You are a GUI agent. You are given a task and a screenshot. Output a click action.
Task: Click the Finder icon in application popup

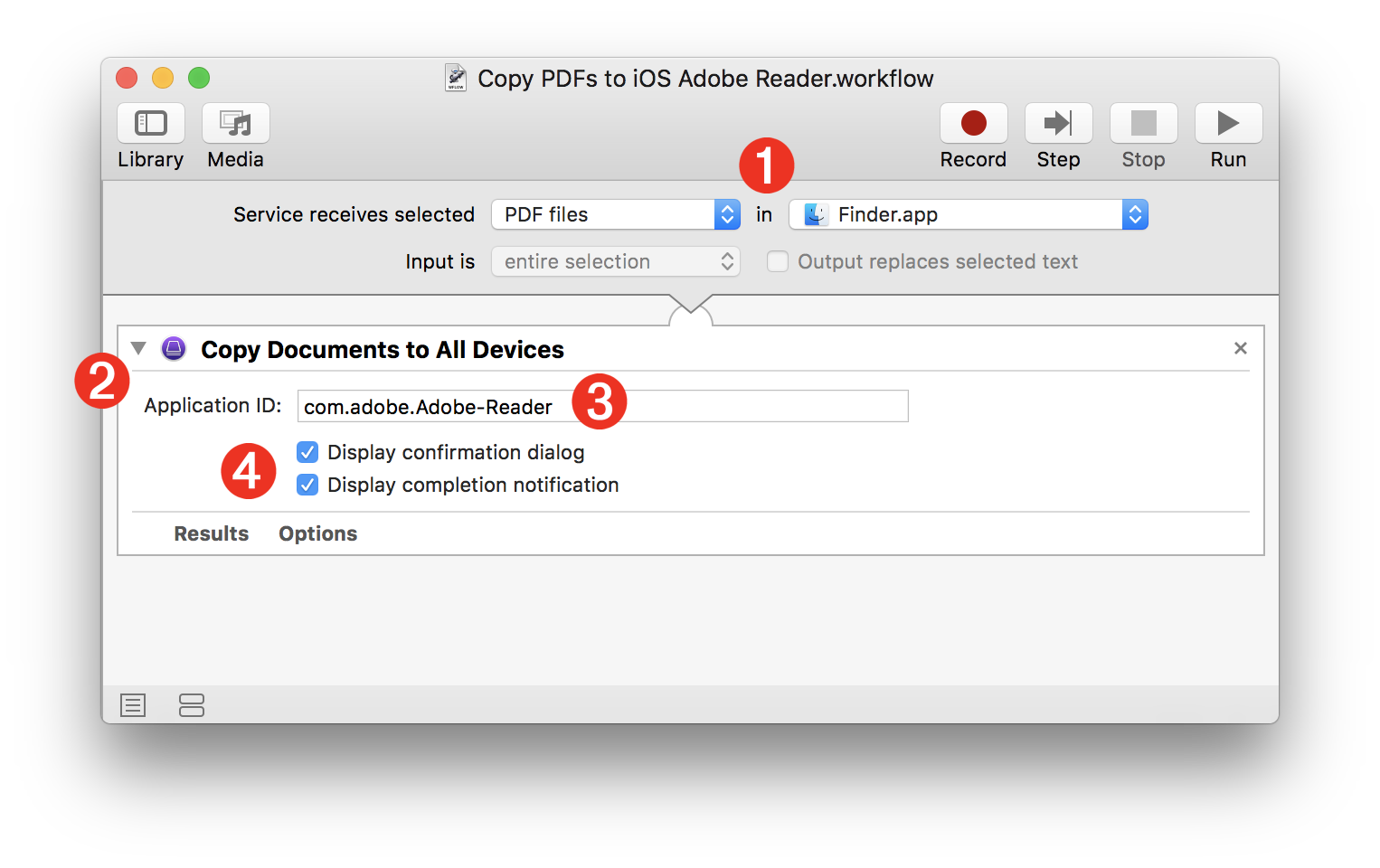(x=816, y=214)
